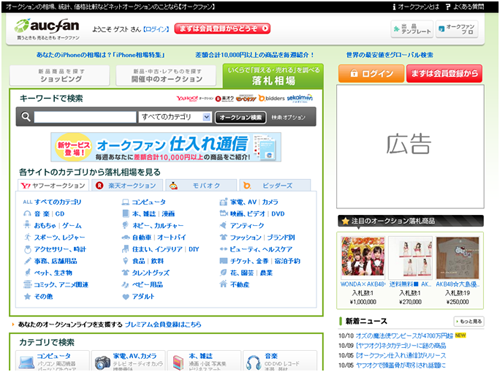Viewport: 500px width, 372px height.
Task: Click the もっと見る news button
Action: pos(469,321)
